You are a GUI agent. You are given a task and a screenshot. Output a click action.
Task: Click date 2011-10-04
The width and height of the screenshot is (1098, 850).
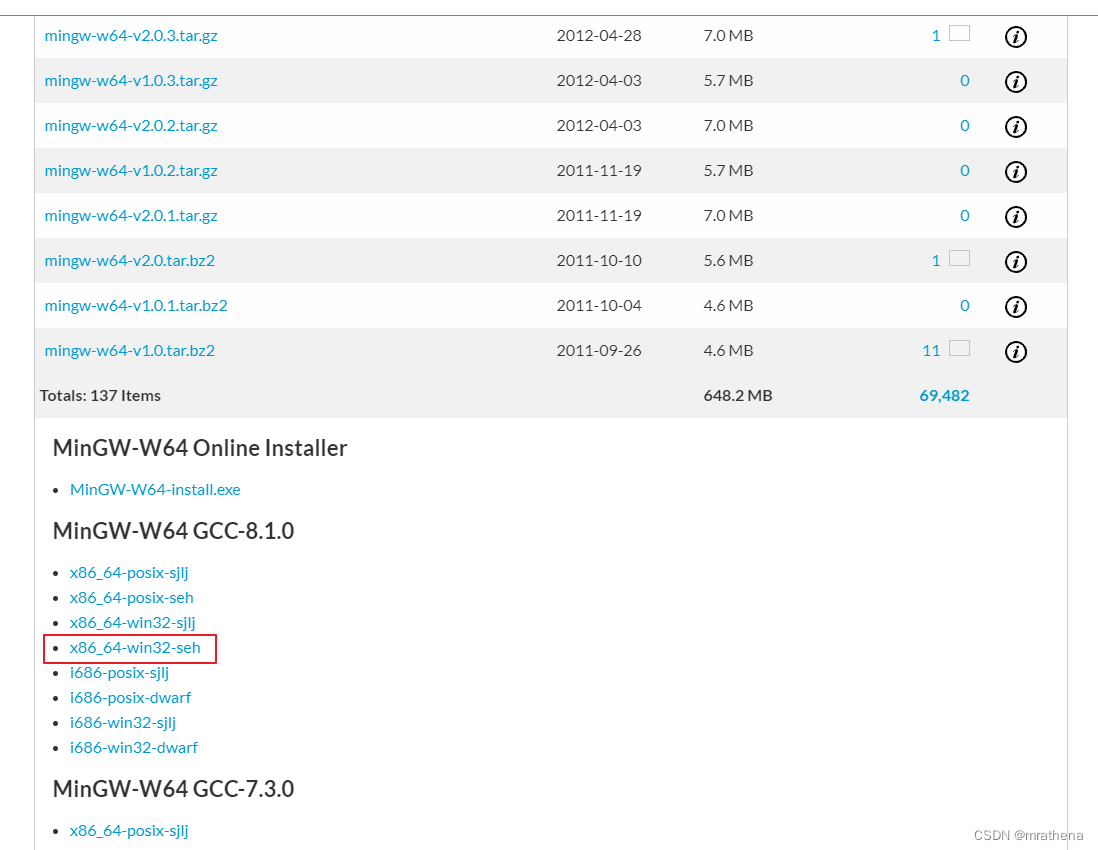click(x=599, y=305)
